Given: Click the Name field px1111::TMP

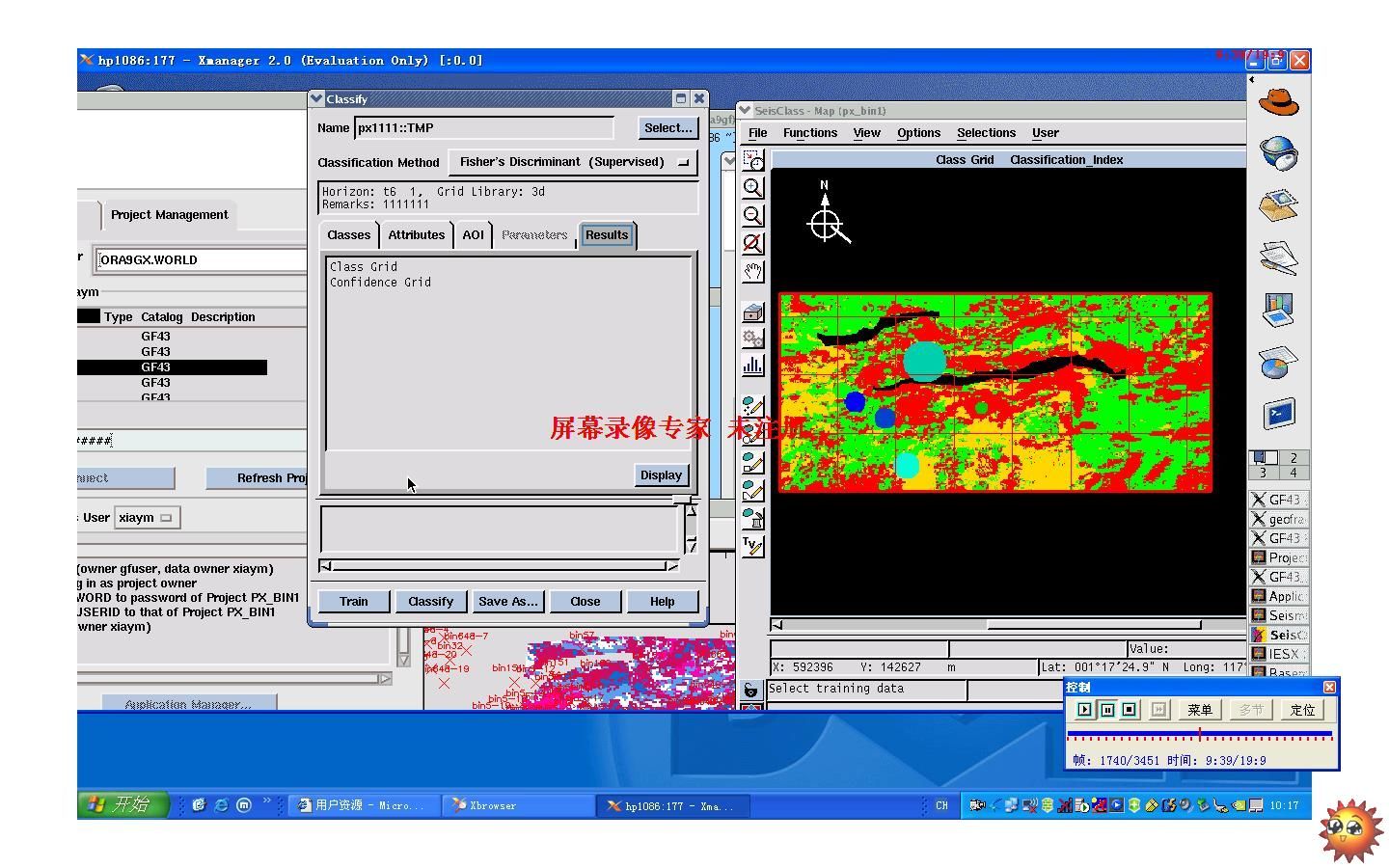Looking at the screenshot, I should tap(484, 127).
